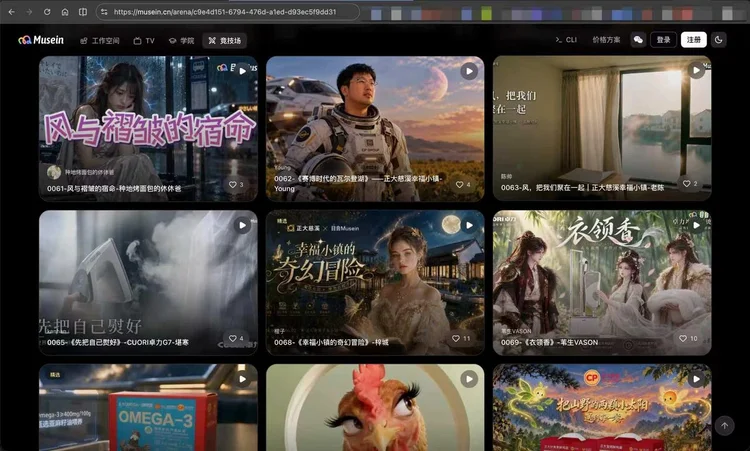Click the WeChat icon button
This screenshot has width=750, height=451.
tap(638, 40)
